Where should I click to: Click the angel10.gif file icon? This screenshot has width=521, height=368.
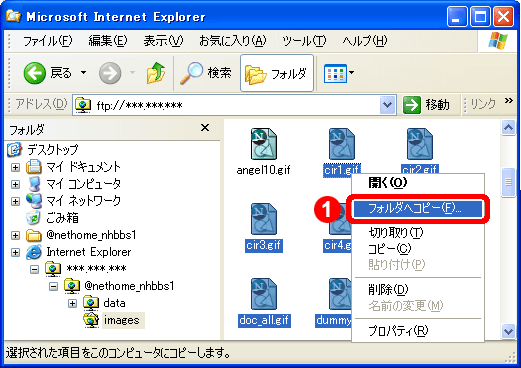264,144
